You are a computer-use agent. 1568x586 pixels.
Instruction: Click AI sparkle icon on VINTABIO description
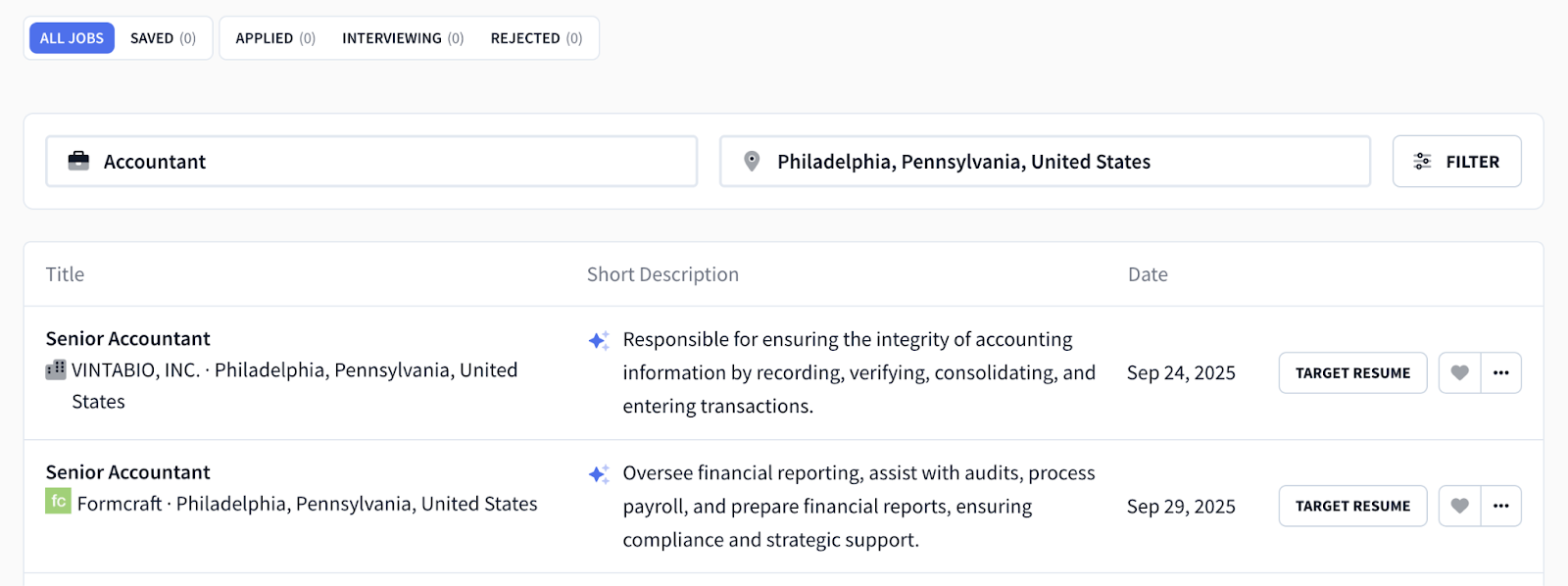click(x=599, y=341)
